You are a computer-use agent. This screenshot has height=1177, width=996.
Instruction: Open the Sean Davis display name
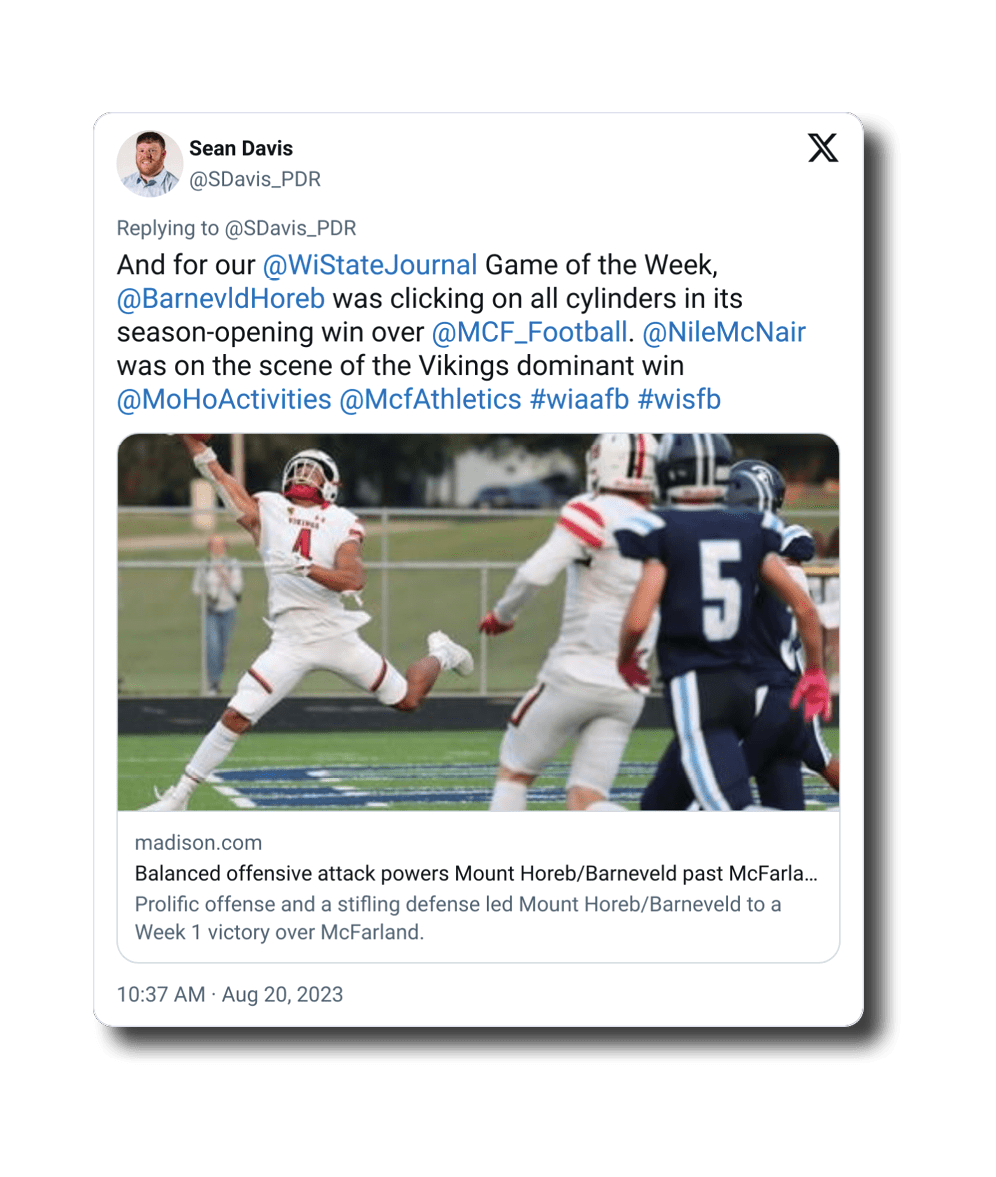click(x=241, y=149)
